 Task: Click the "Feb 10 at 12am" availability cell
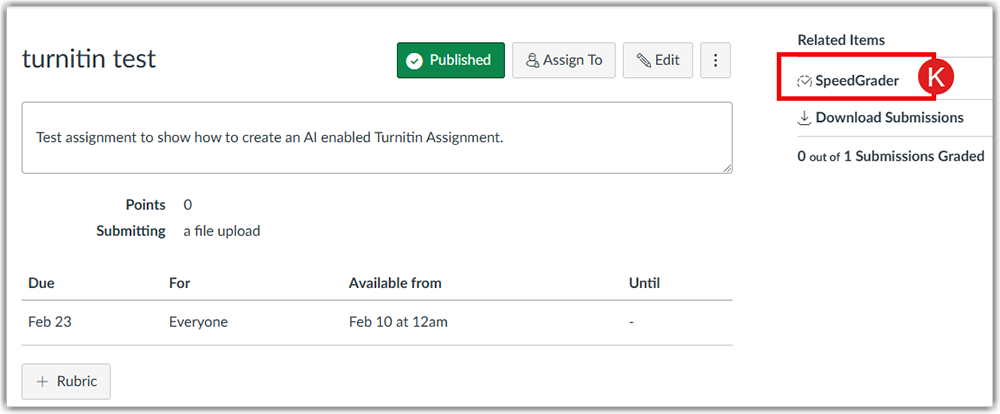pos(398,322)
